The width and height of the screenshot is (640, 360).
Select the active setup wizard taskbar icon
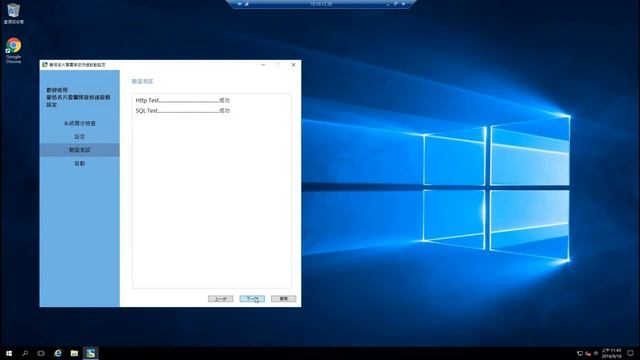[x=91, y=353]
